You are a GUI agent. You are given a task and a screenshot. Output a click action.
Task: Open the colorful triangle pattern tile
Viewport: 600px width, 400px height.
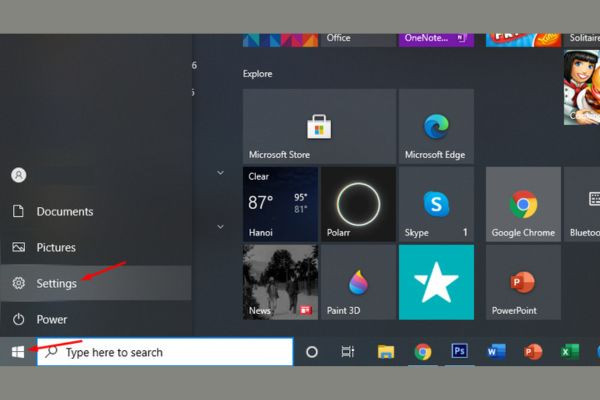tap(280, 40)
